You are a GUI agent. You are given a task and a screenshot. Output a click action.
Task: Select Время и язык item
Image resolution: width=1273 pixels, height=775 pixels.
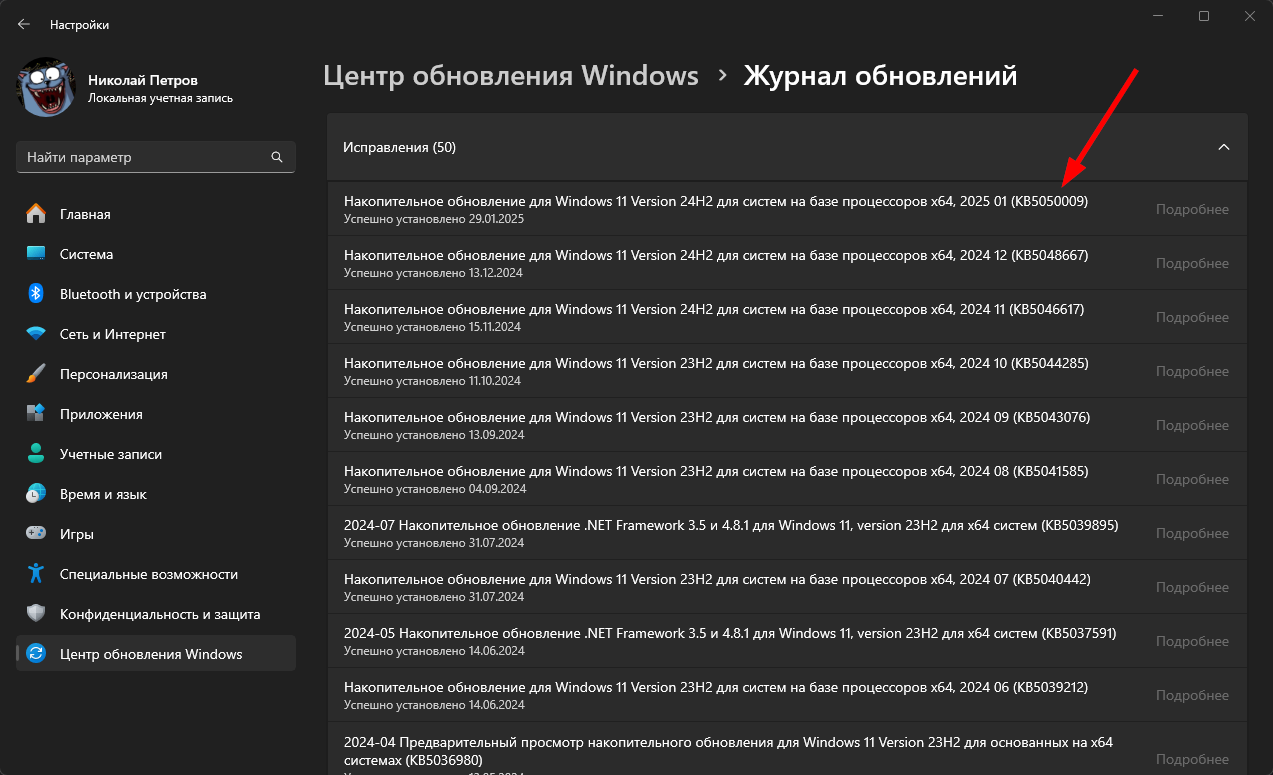point(156,494)
